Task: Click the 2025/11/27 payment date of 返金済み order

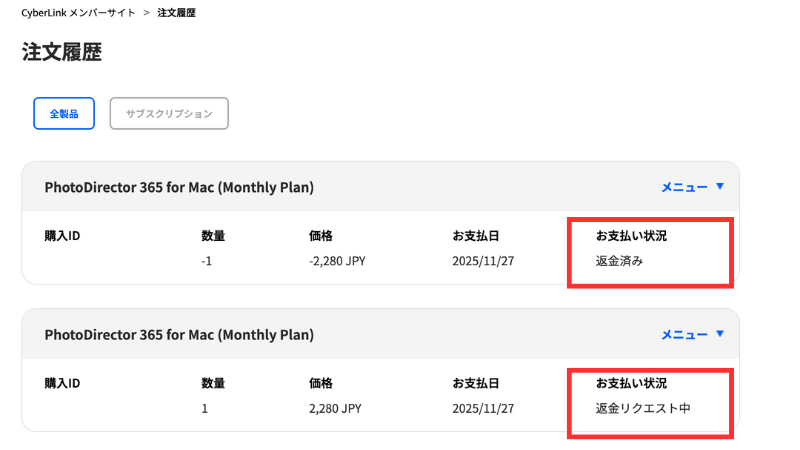Action: [x=481, y=261]
